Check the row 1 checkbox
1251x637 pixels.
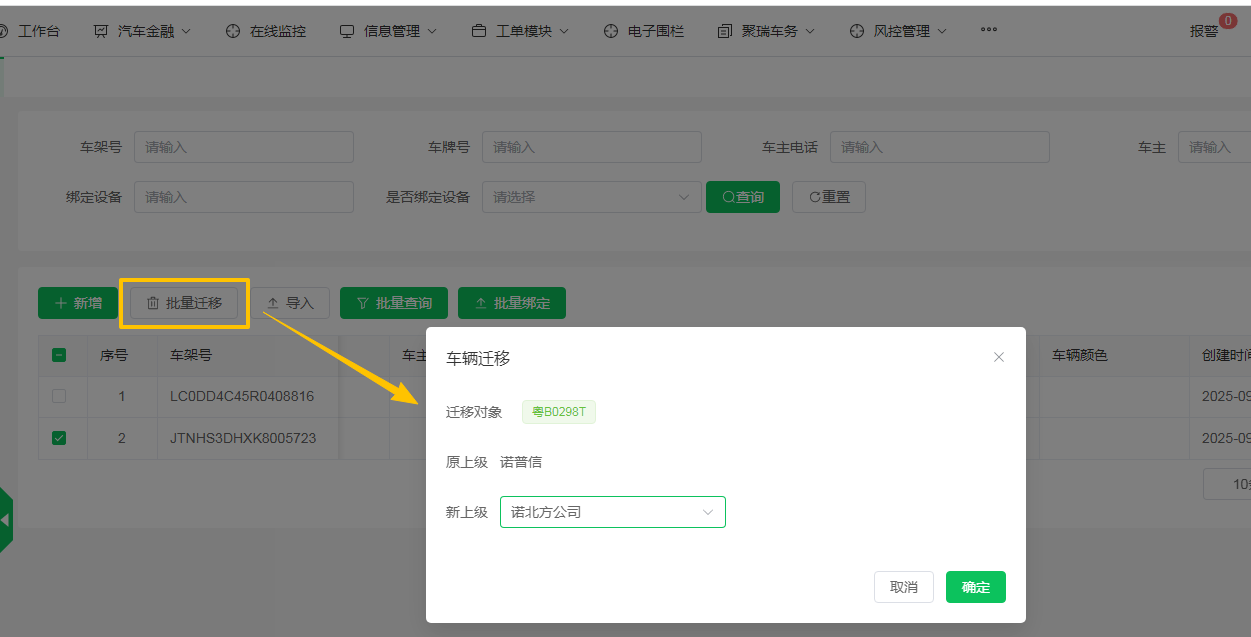click(x=59, y=396)
